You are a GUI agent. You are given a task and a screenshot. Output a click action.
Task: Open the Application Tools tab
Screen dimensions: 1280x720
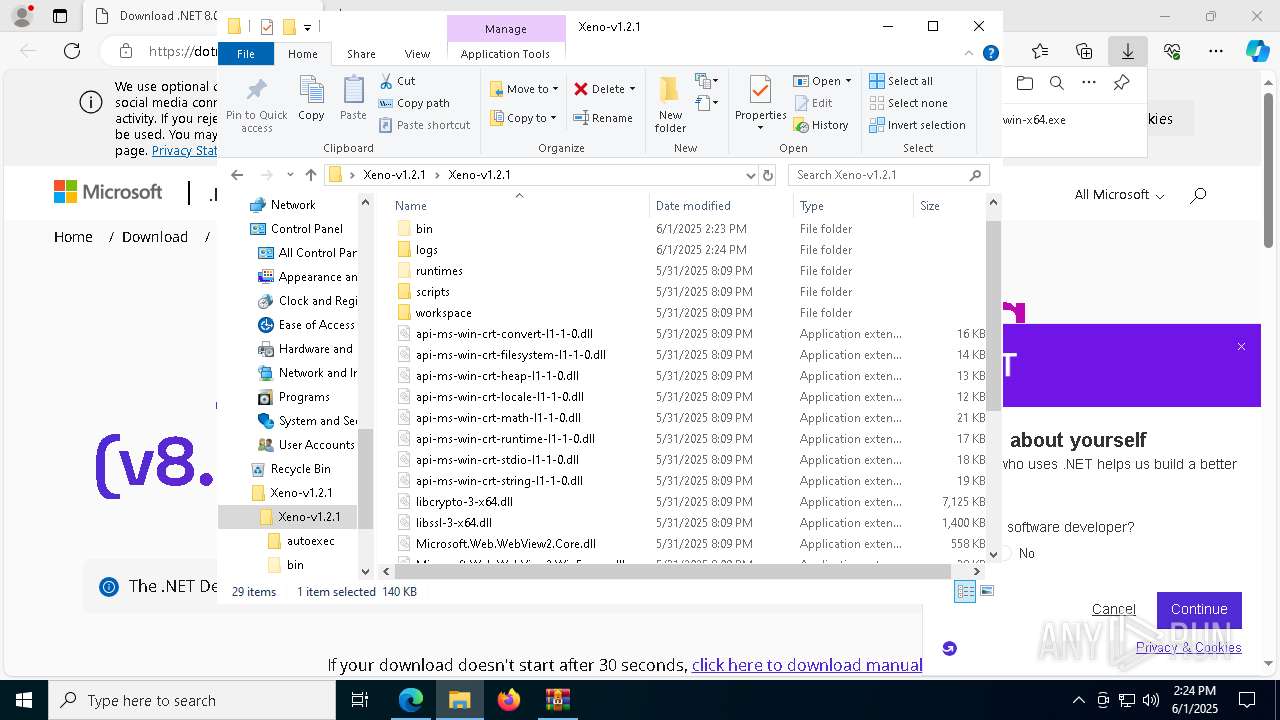[505, 54]
